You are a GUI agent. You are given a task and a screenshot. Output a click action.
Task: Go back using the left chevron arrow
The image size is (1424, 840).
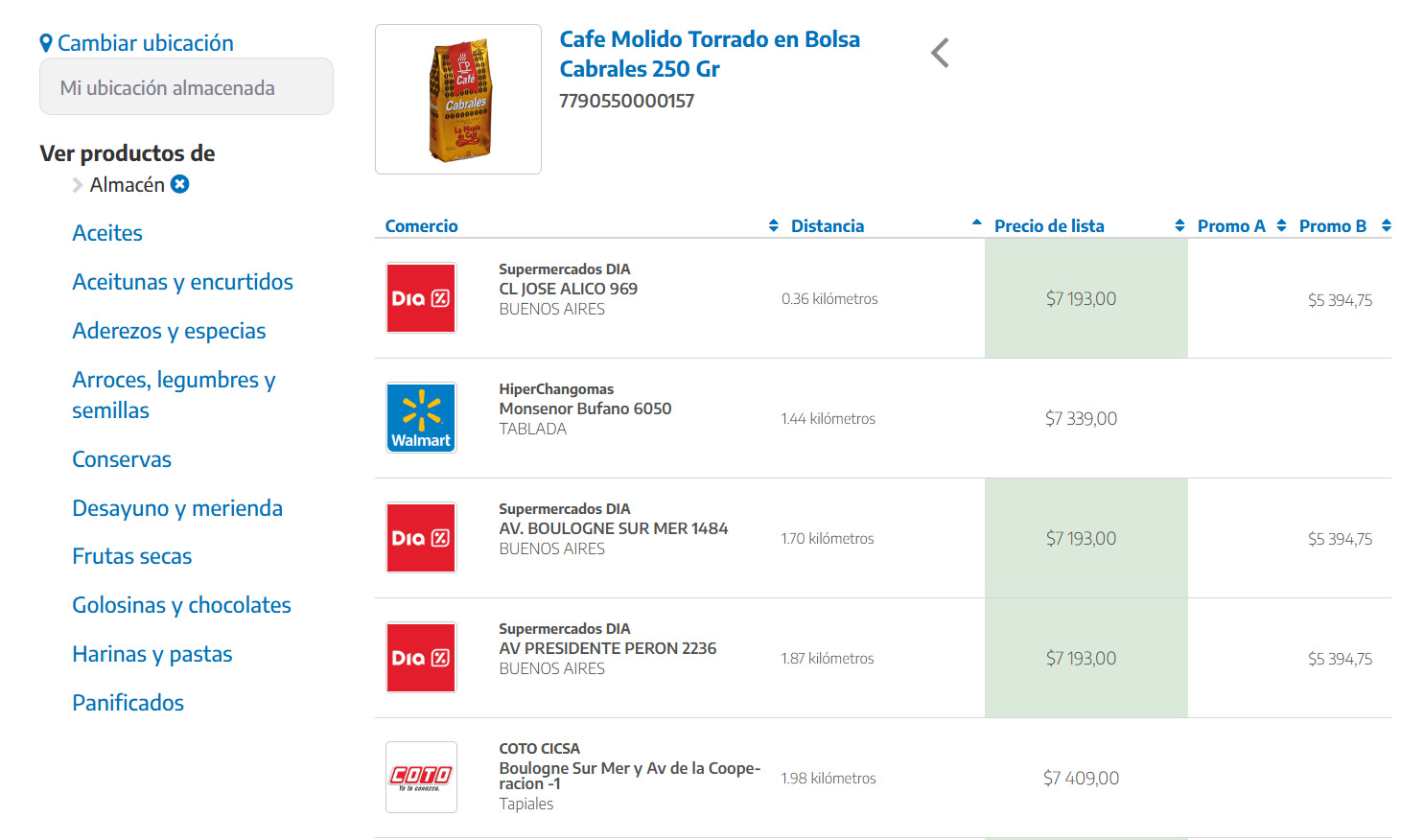point(940,53)
